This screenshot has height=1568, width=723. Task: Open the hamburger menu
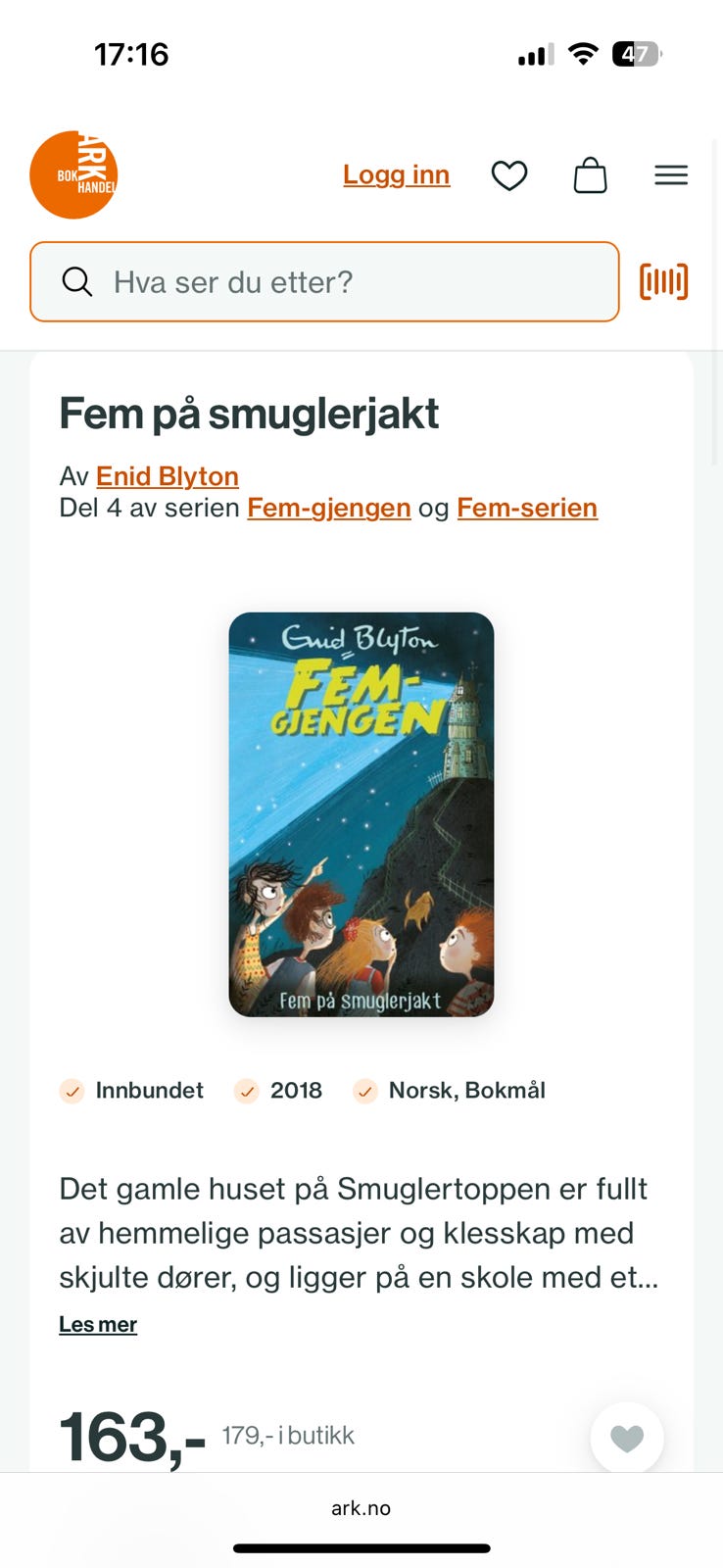(x=671, y=175)
